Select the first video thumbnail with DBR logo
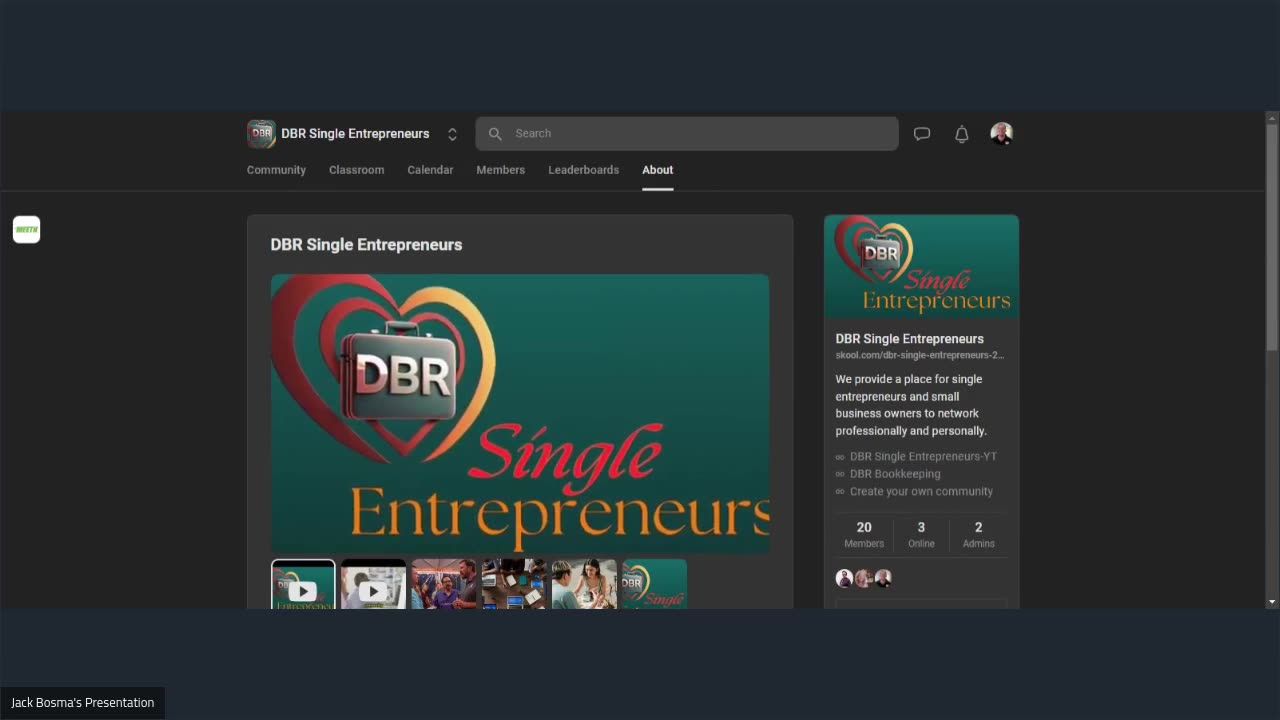 click(303, 584)
